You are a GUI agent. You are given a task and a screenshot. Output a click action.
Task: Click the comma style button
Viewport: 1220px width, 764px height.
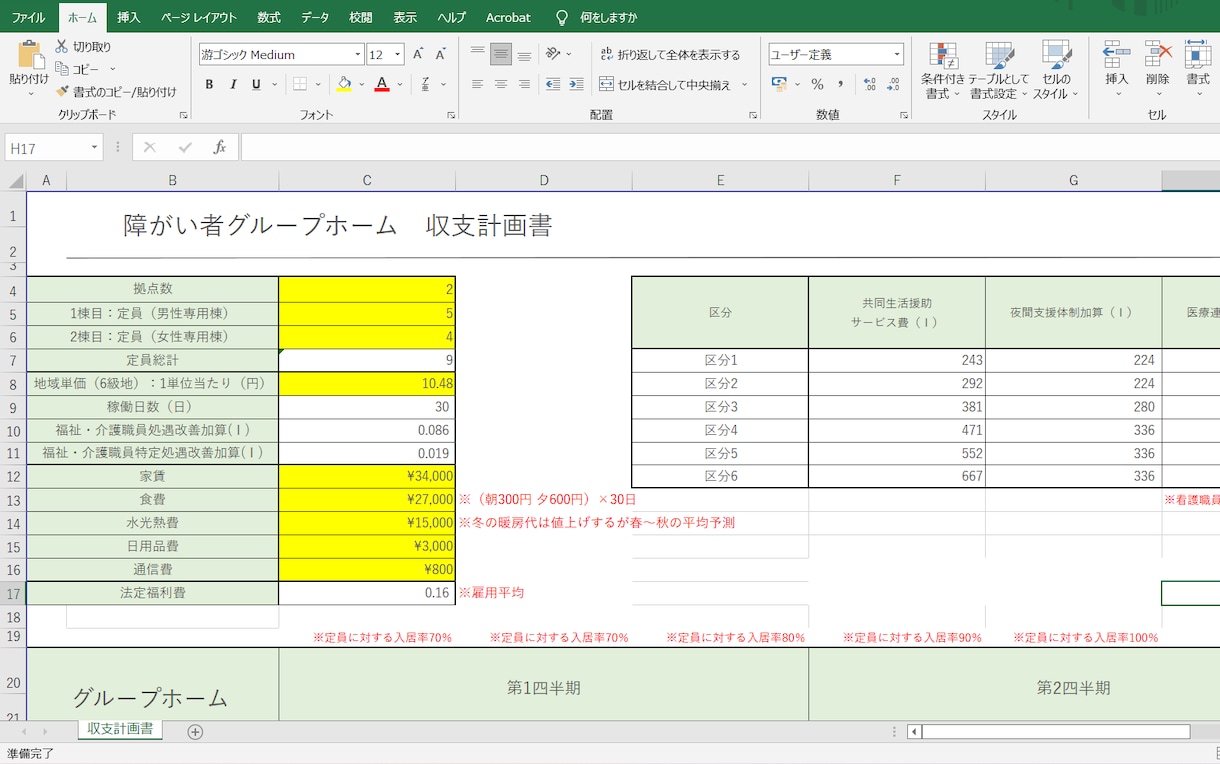pyautogui.click(x=841, y=84)
